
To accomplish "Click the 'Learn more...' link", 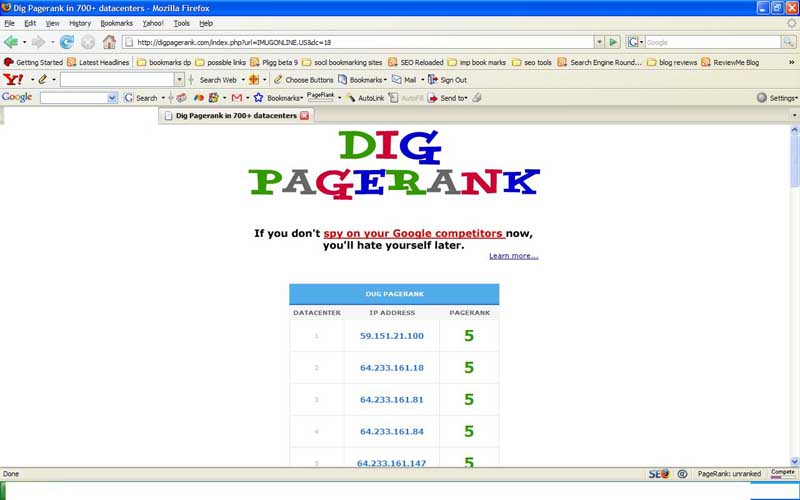I will pos(514,256).
